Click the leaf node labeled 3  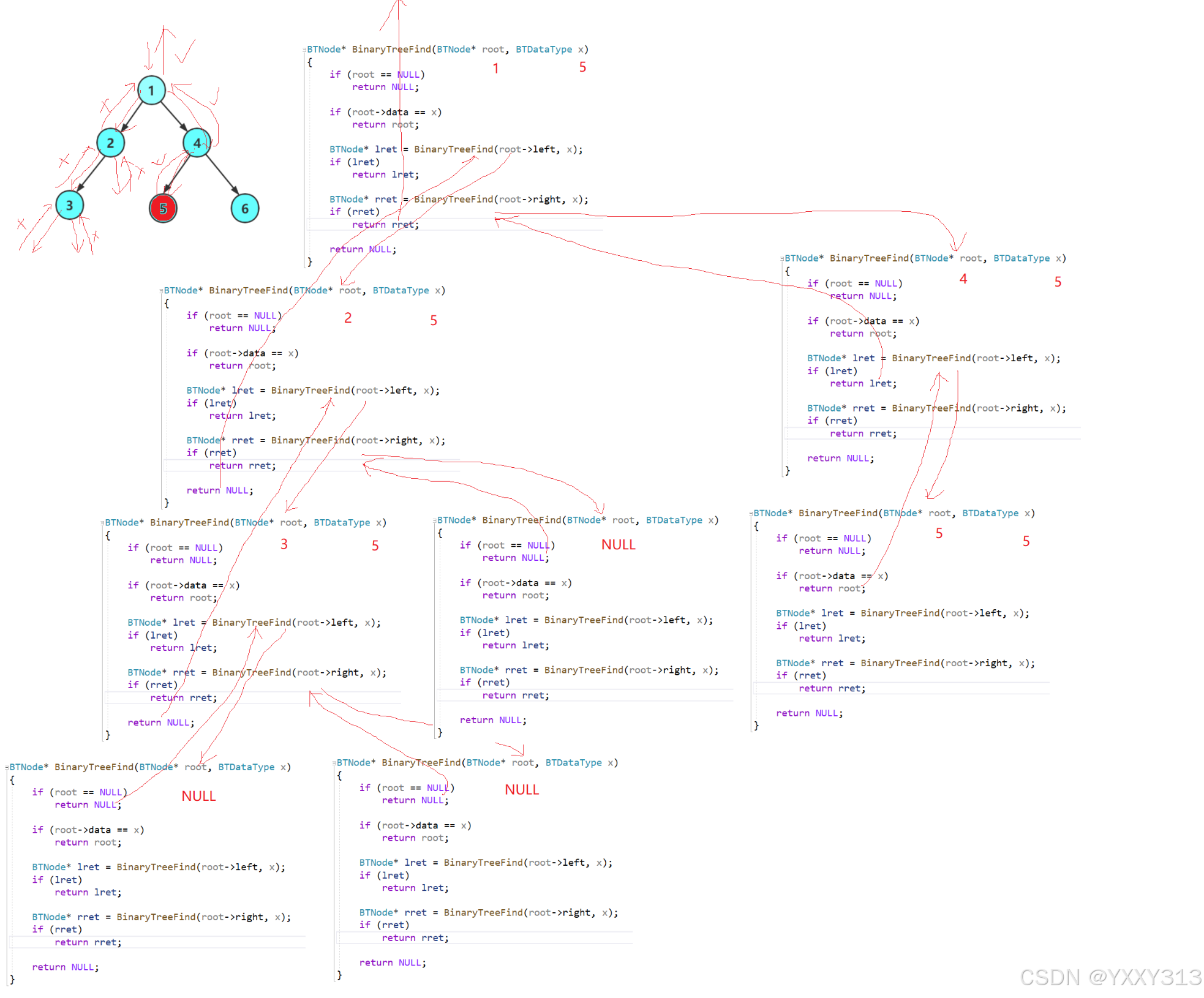click(69, 205)
